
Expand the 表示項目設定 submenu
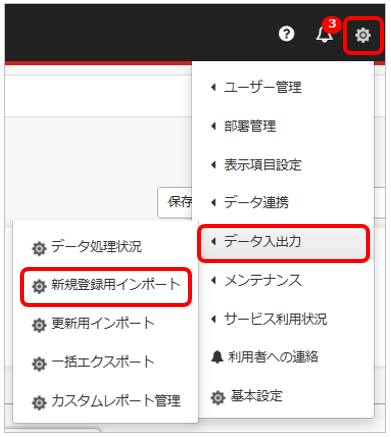click(213, 165)
